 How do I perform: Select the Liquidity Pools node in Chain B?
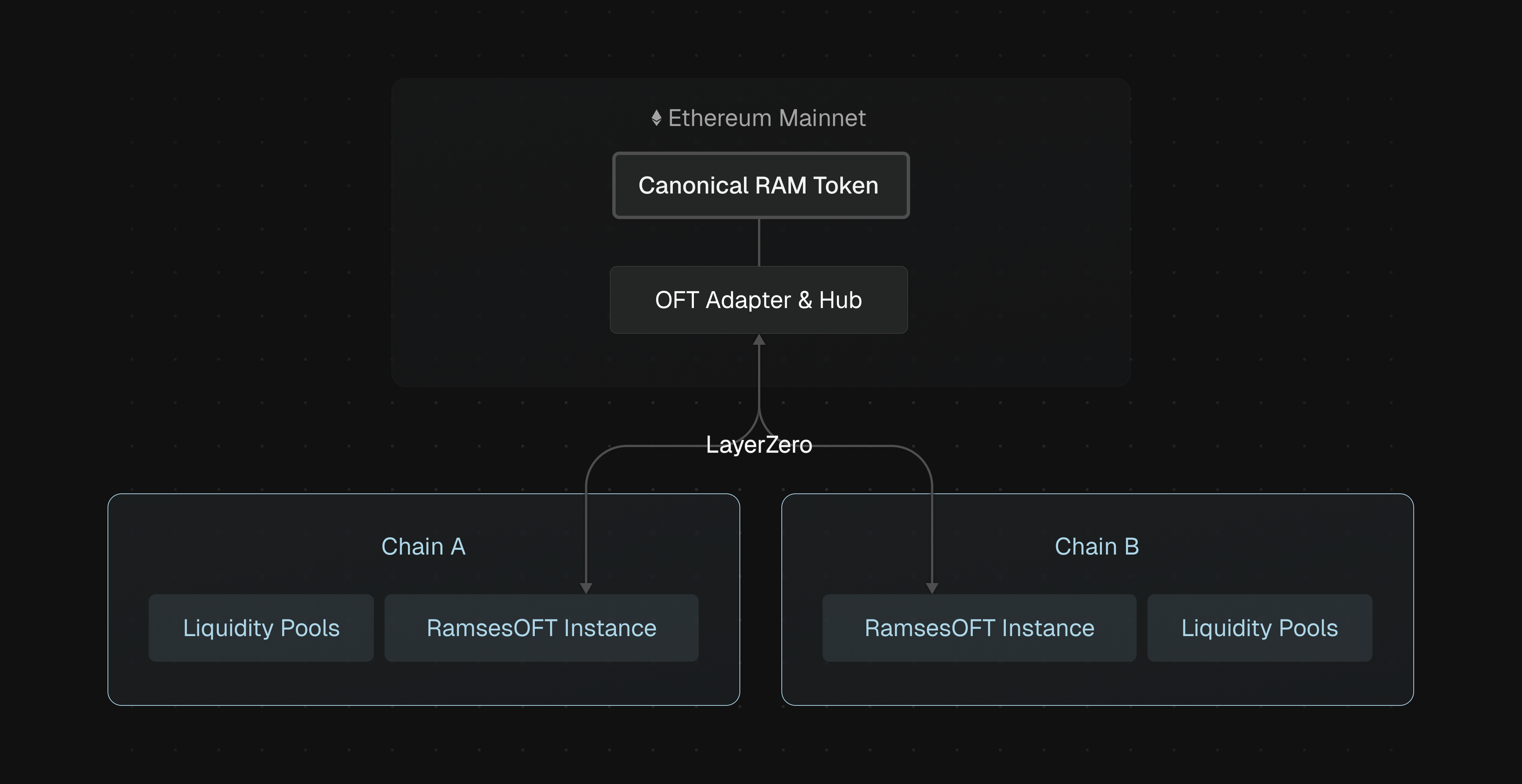pyautogui.click(x=1260, y=628)
